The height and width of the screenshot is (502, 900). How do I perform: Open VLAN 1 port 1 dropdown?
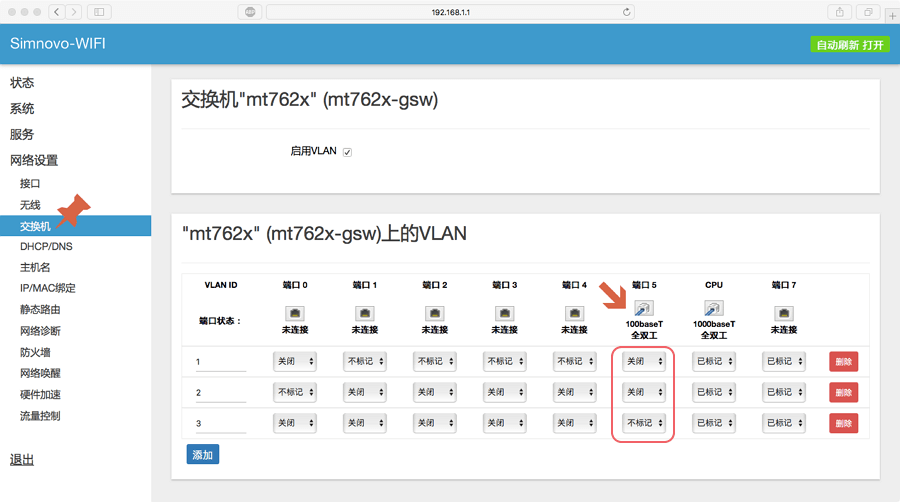[x=364, y=361]
